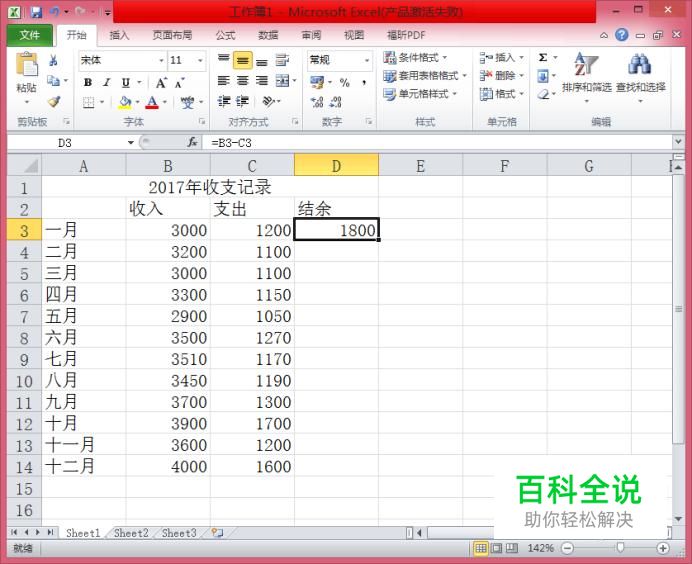This screenshot has width=692, height=564.
Task: Toggle Italic formatting
Action: click(x=106, y=82)
